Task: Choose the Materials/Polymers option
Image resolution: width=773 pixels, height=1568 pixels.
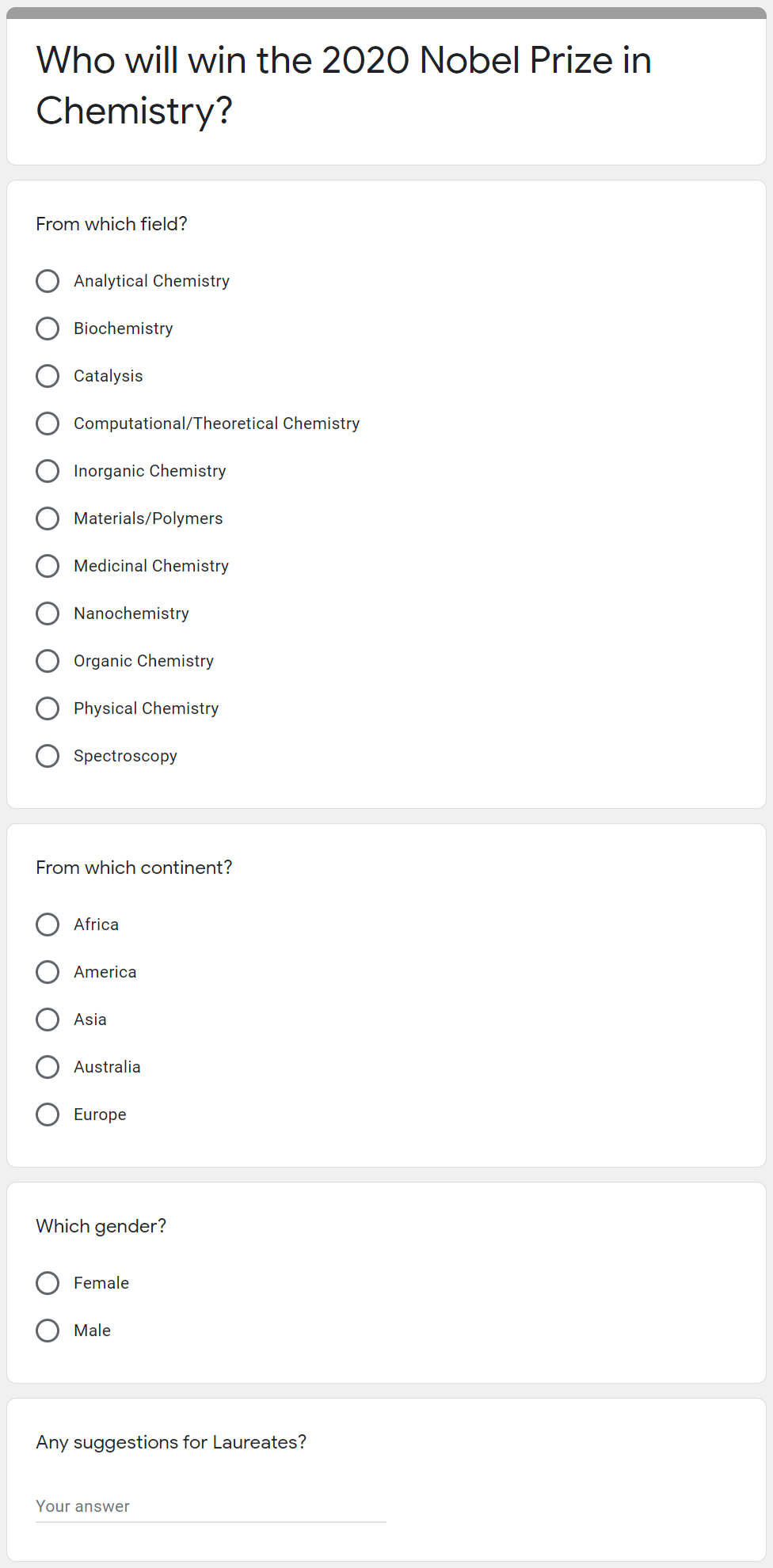Action: click(x=48, y=518)
